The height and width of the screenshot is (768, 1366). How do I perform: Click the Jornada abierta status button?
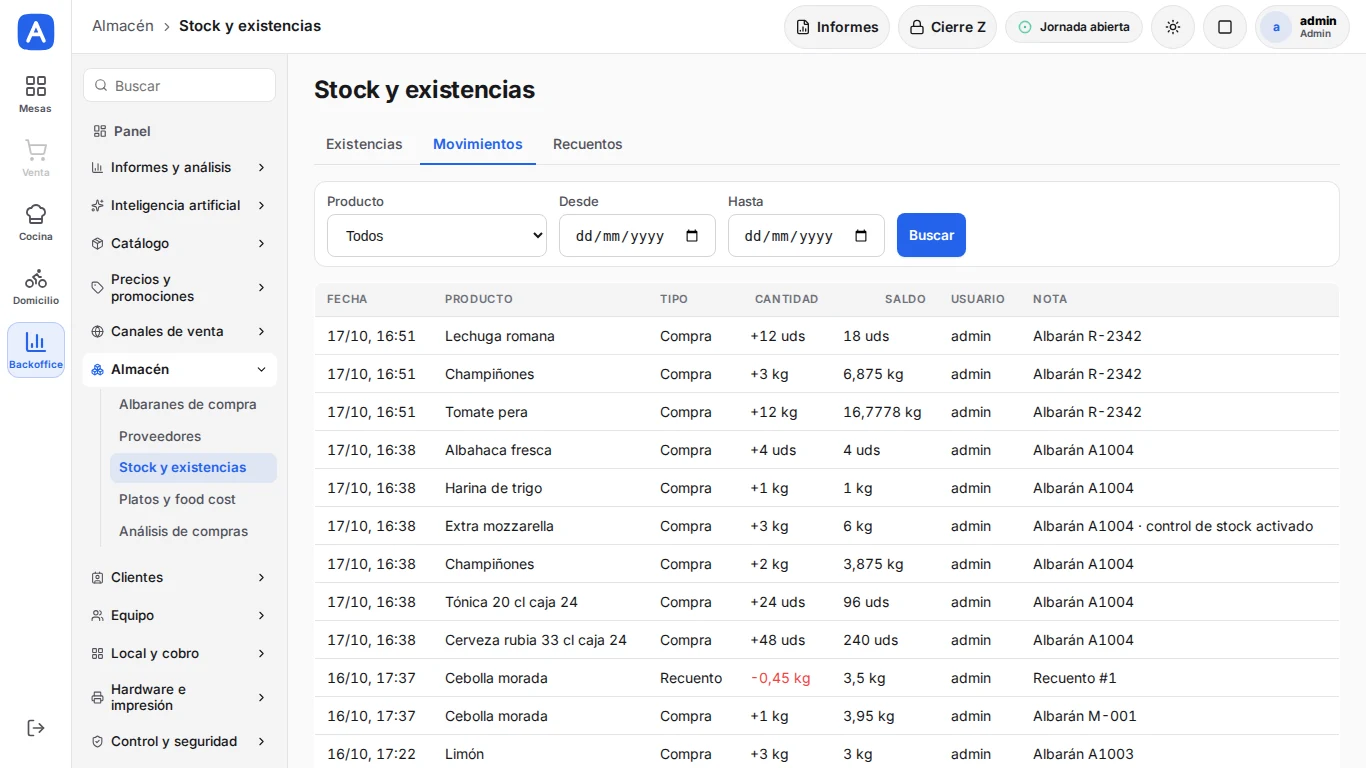(1074, 27)
